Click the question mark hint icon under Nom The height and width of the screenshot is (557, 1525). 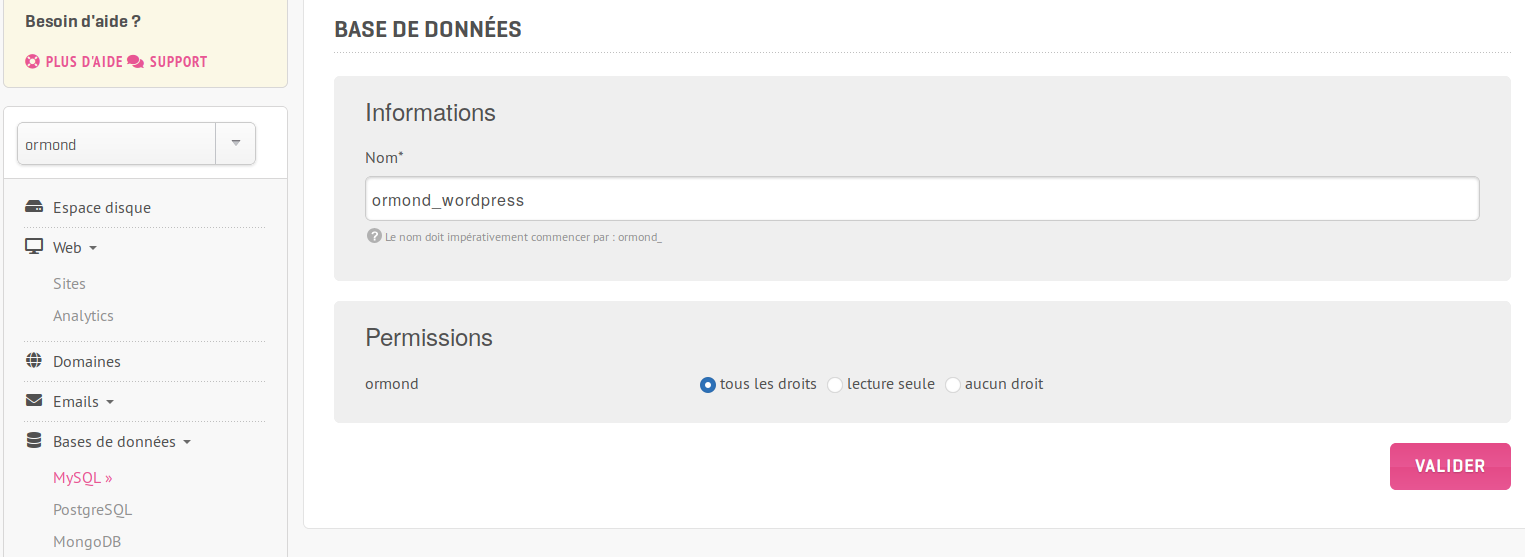click(x=374, y=237)
